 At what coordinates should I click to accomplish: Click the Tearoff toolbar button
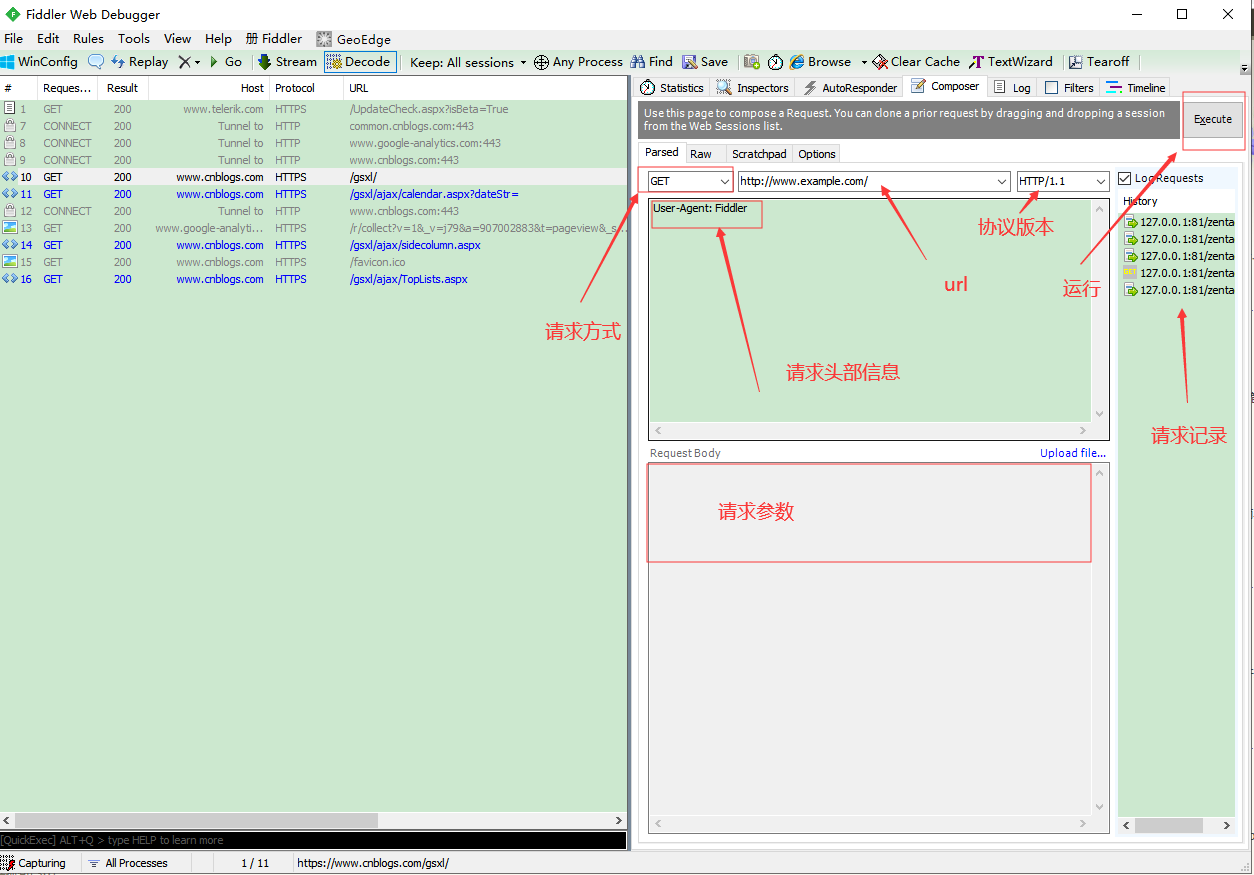[1099, 62]
